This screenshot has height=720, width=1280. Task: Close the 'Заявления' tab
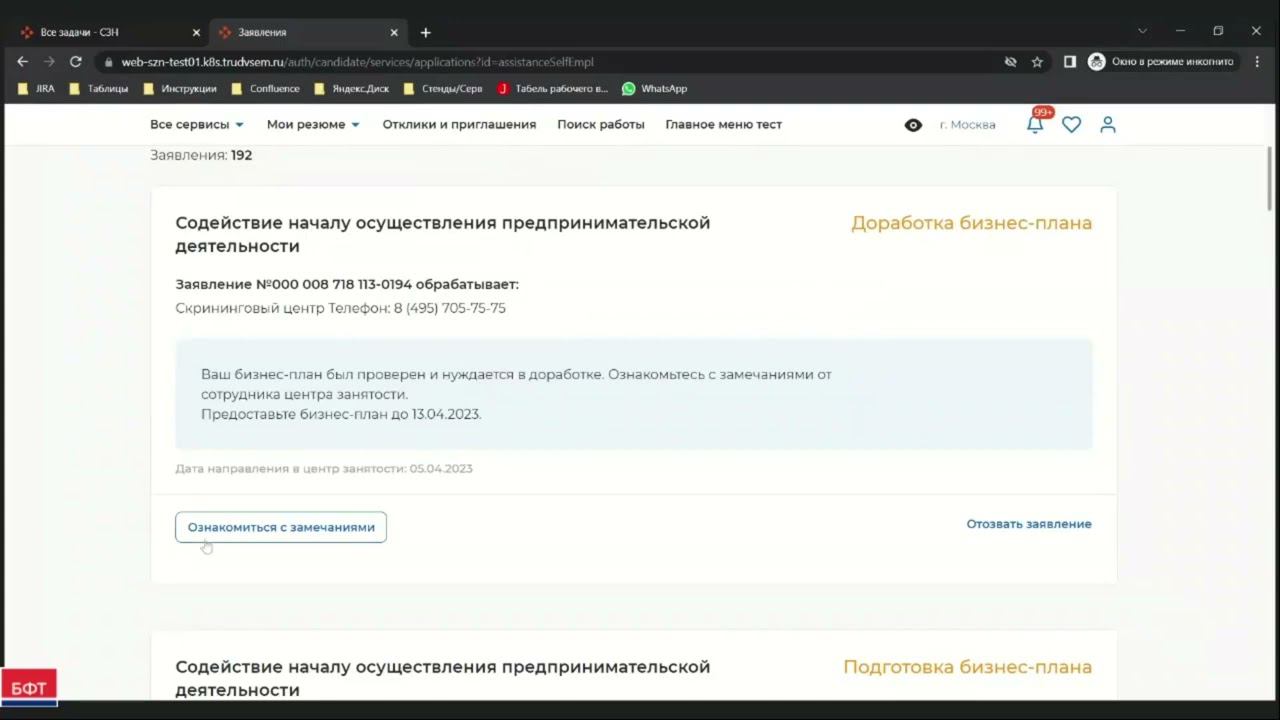[394, 32]
